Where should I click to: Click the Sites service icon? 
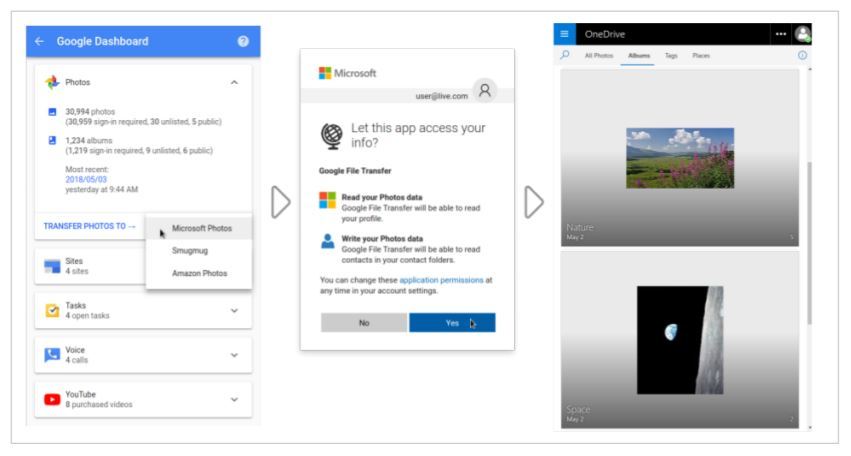click(x=52, y=266)
